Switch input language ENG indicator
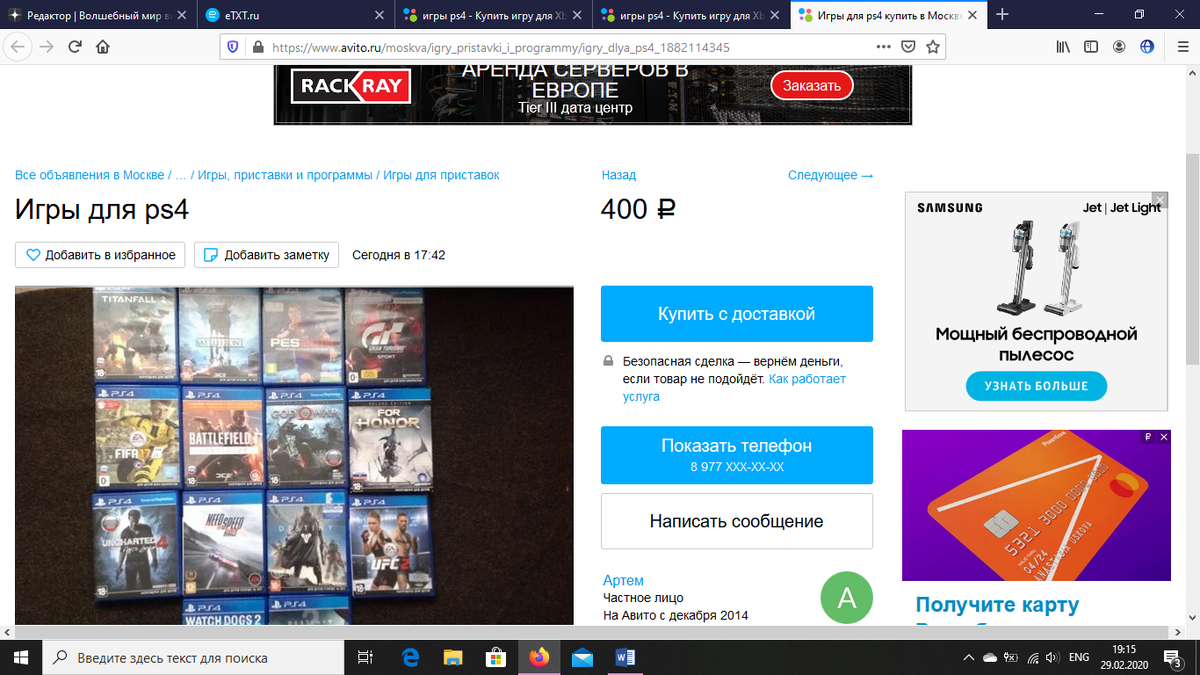 coord(1079,658)
